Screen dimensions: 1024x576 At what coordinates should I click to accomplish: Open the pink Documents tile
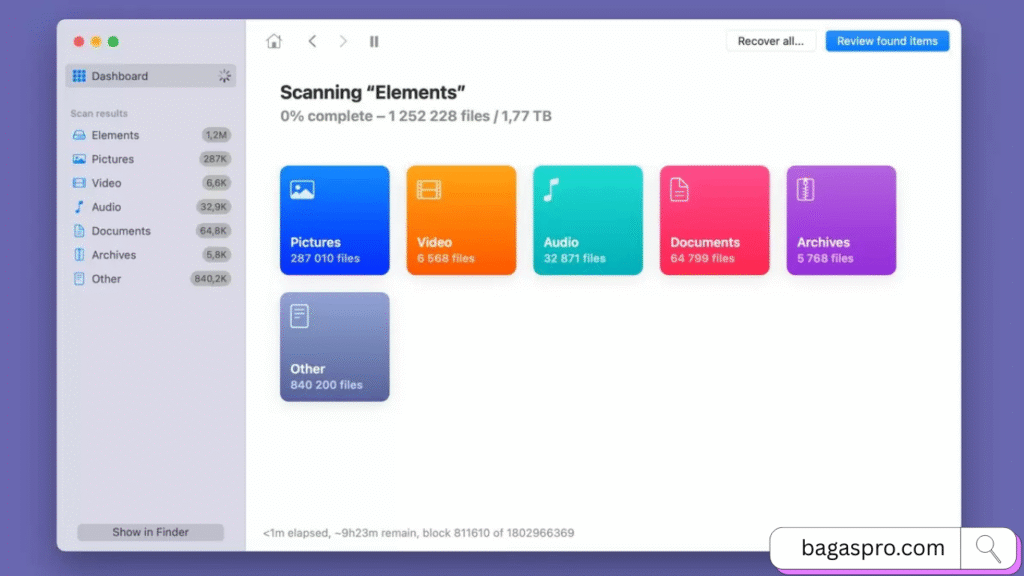[714, 220]
